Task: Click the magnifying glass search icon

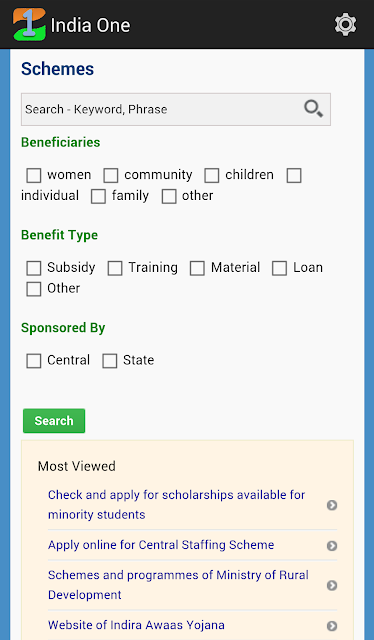Action: pyautogui.click(x=314, y=109)
